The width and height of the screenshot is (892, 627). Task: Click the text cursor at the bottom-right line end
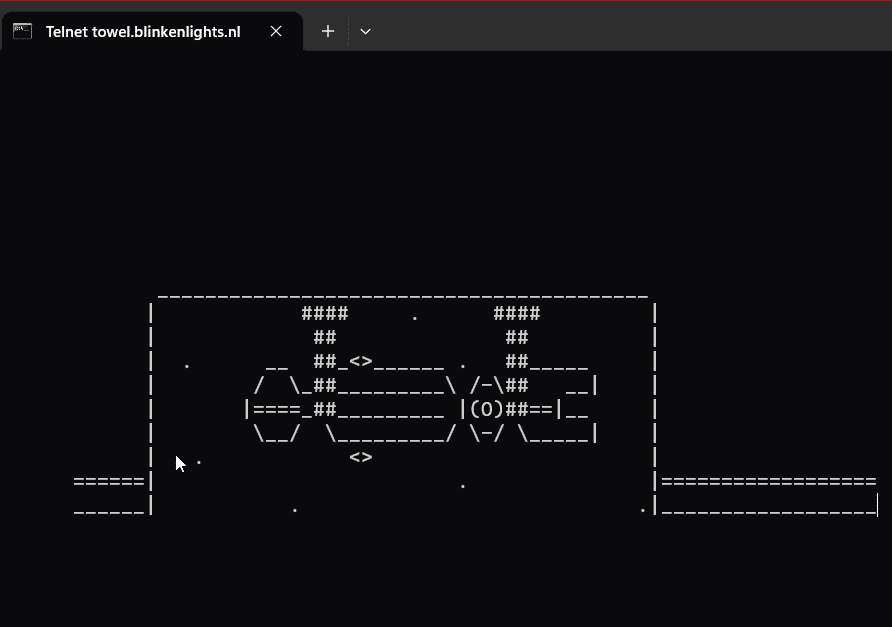pos(877,507)
